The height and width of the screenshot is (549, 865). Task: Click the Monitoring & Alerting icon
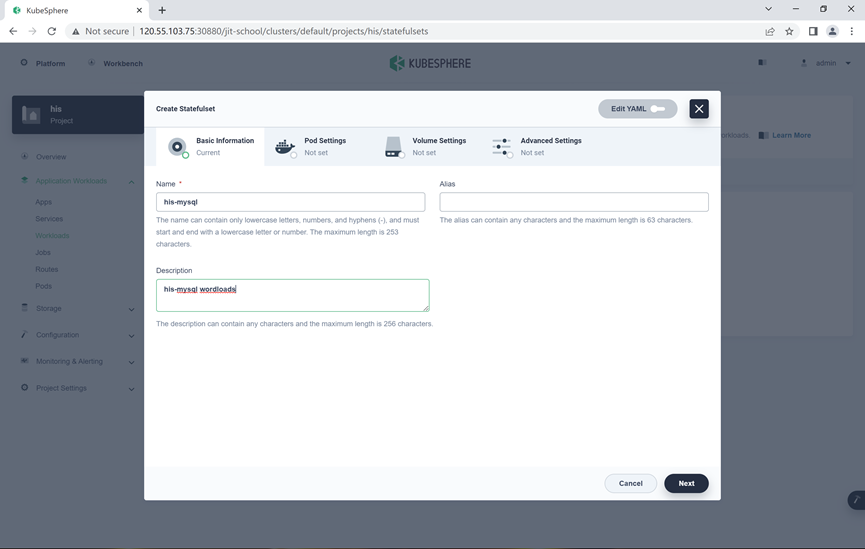tap(24, 360)
